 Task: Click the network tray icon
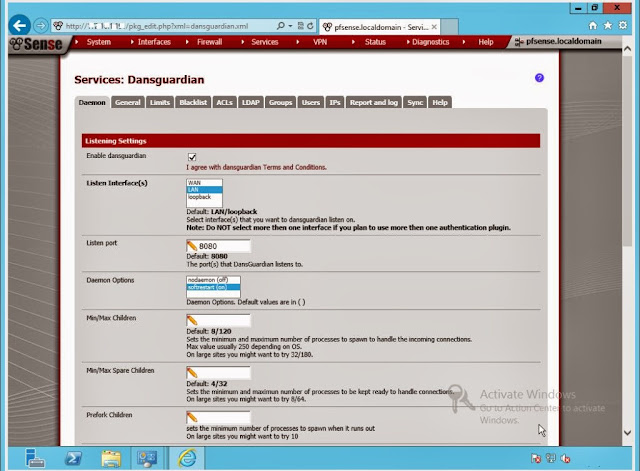[x=551, y=459]
